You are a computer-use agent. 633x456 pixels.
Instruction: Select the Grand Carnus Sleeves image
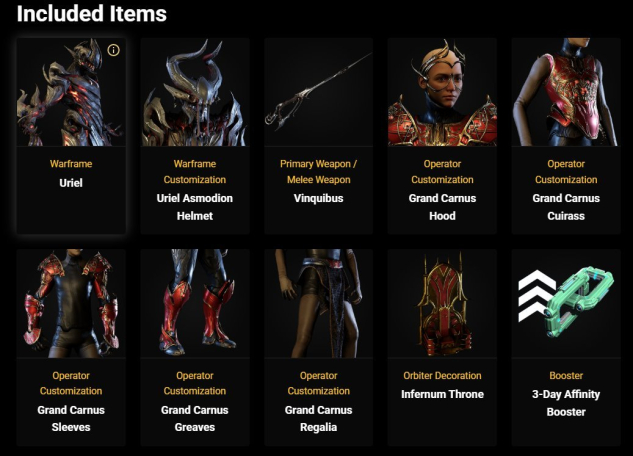[x=71, y=303]
